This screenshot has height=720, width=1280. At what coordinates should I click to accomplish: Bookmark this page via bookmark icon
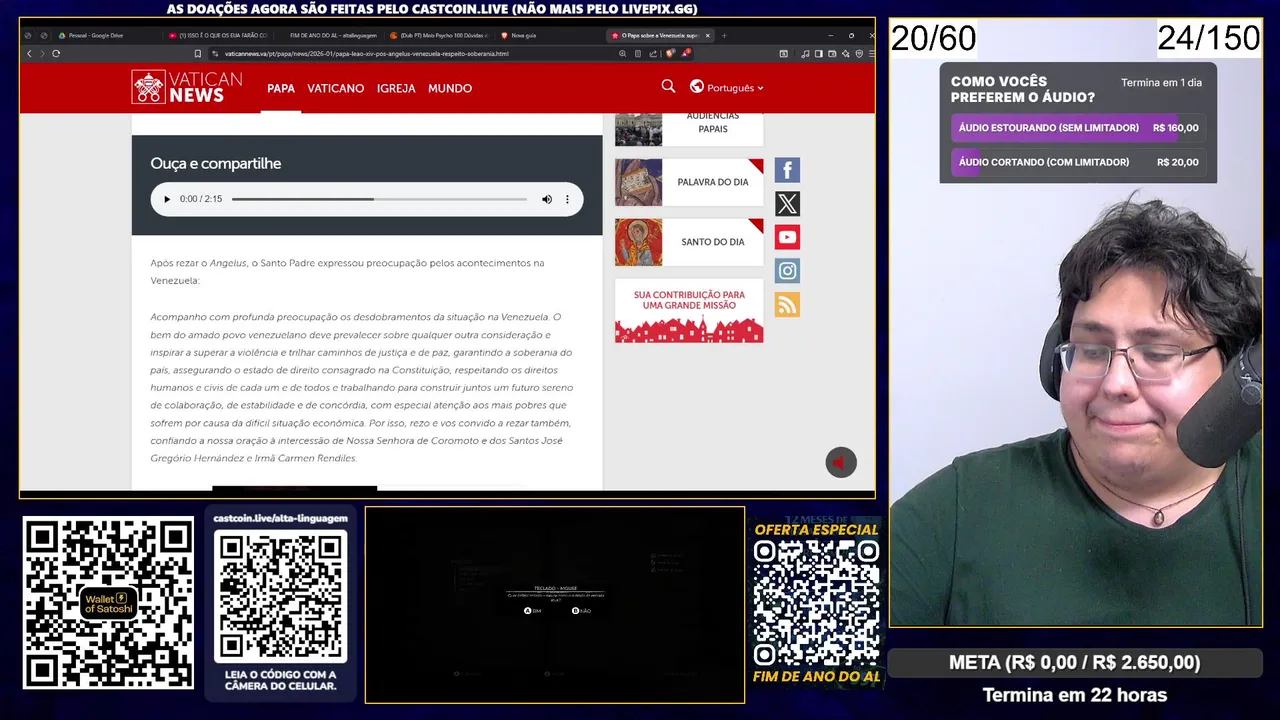[x=198, y=53]
